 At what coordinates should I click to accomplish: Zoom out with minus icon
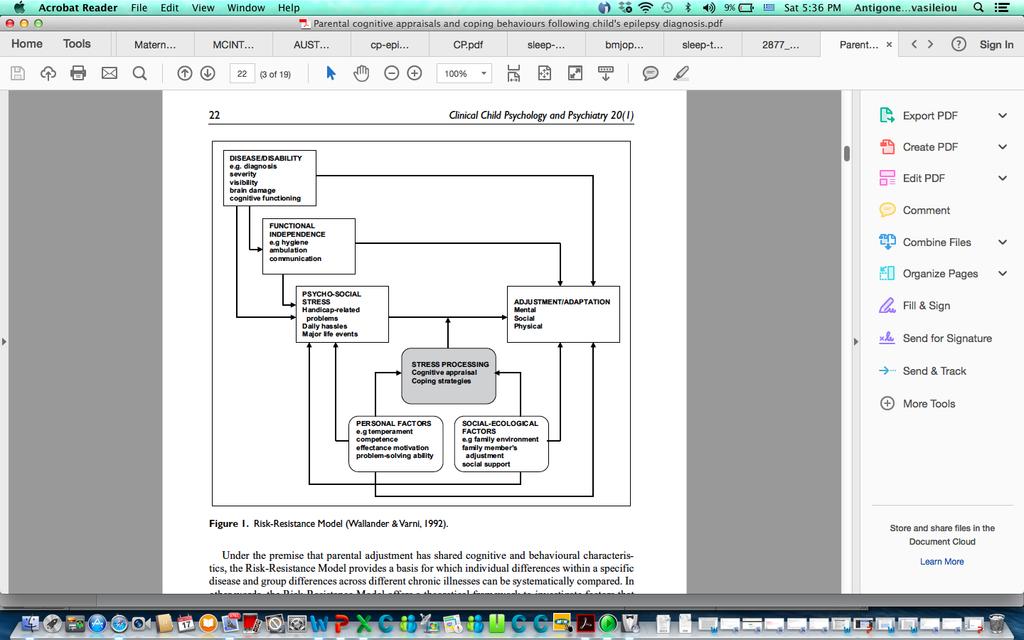click(x=391, y=73)
